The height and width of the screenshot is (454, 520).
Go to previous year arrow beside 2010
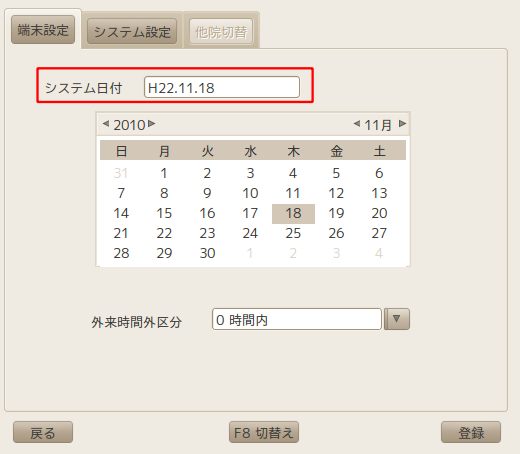106,124
